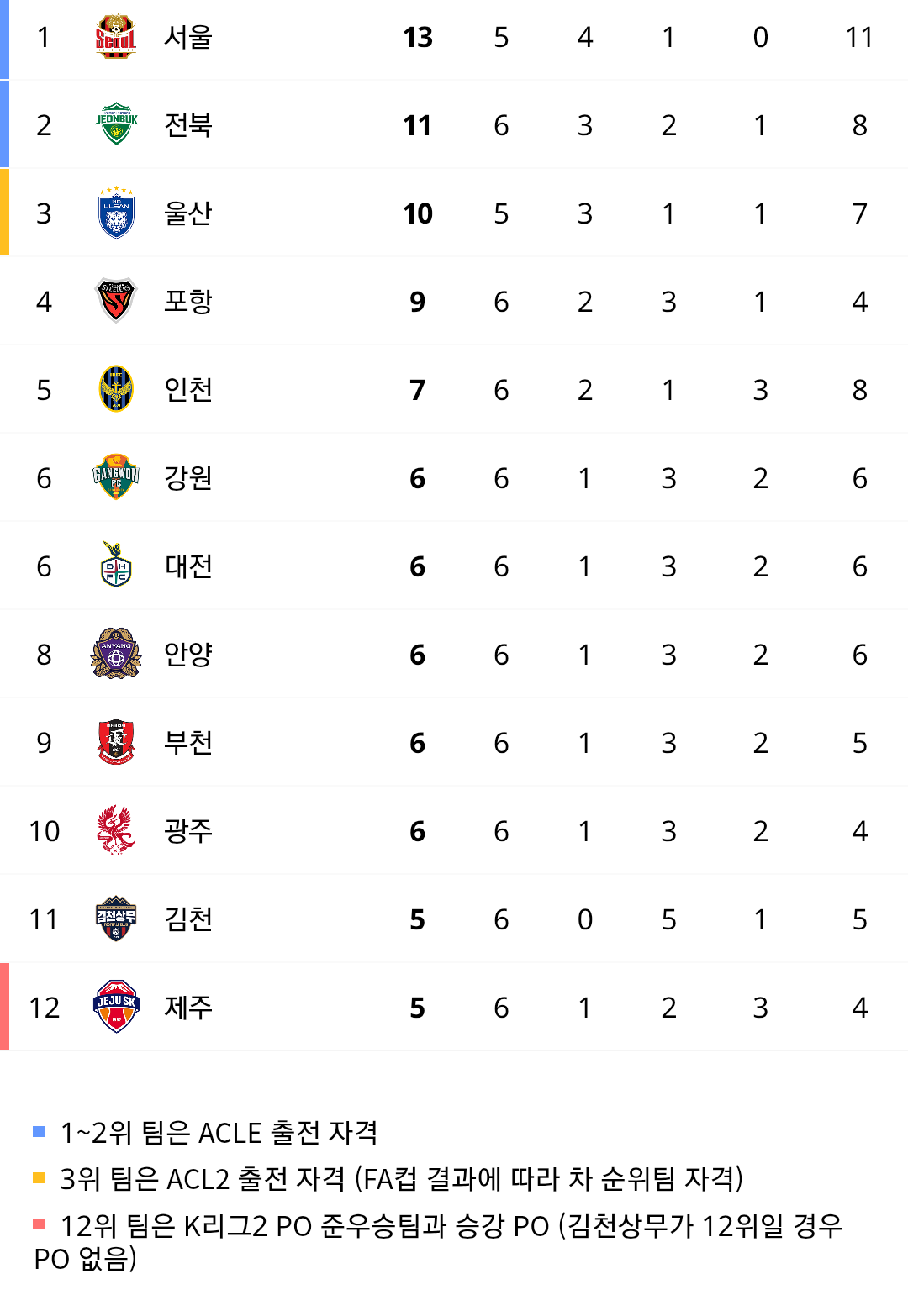Click the yellow ACL2 legend swatch
This screenshot has width=908, height=1316.
pos(39,1178)
